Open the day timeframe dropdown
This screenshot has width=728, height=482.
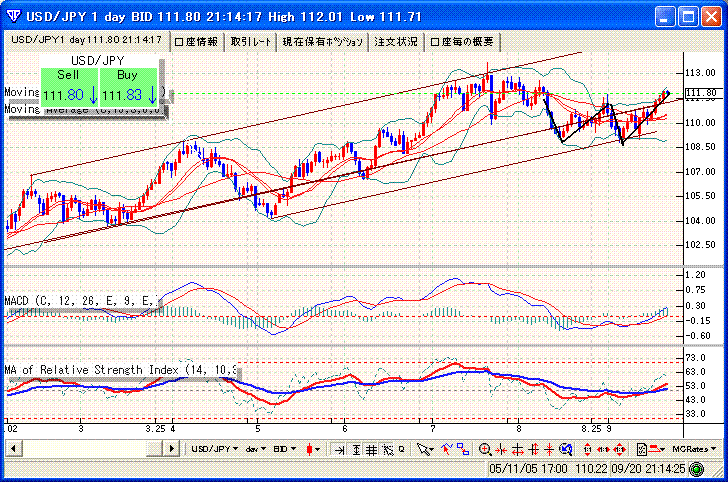258,450
